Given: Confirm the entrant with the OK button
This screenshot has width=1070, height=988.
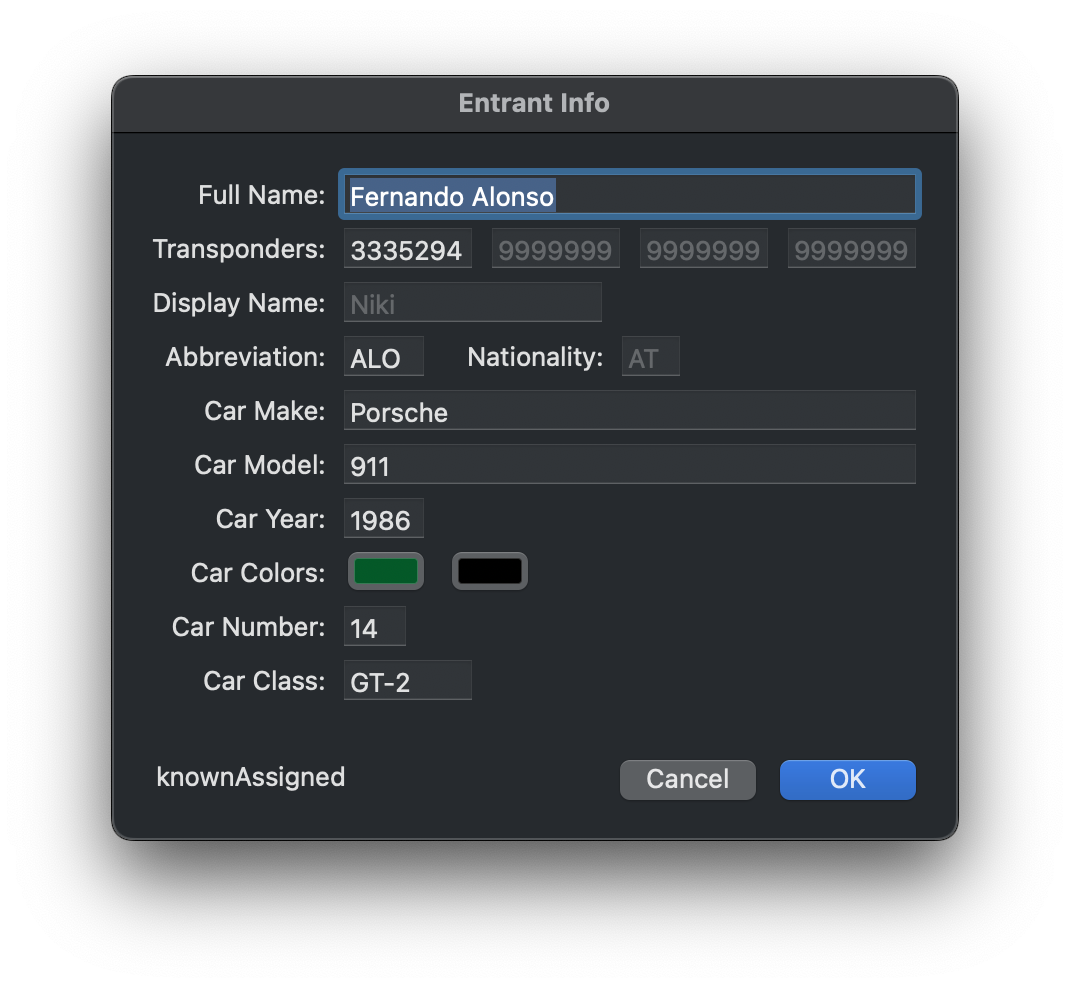Looking at the screenshot, I should 847,779.
